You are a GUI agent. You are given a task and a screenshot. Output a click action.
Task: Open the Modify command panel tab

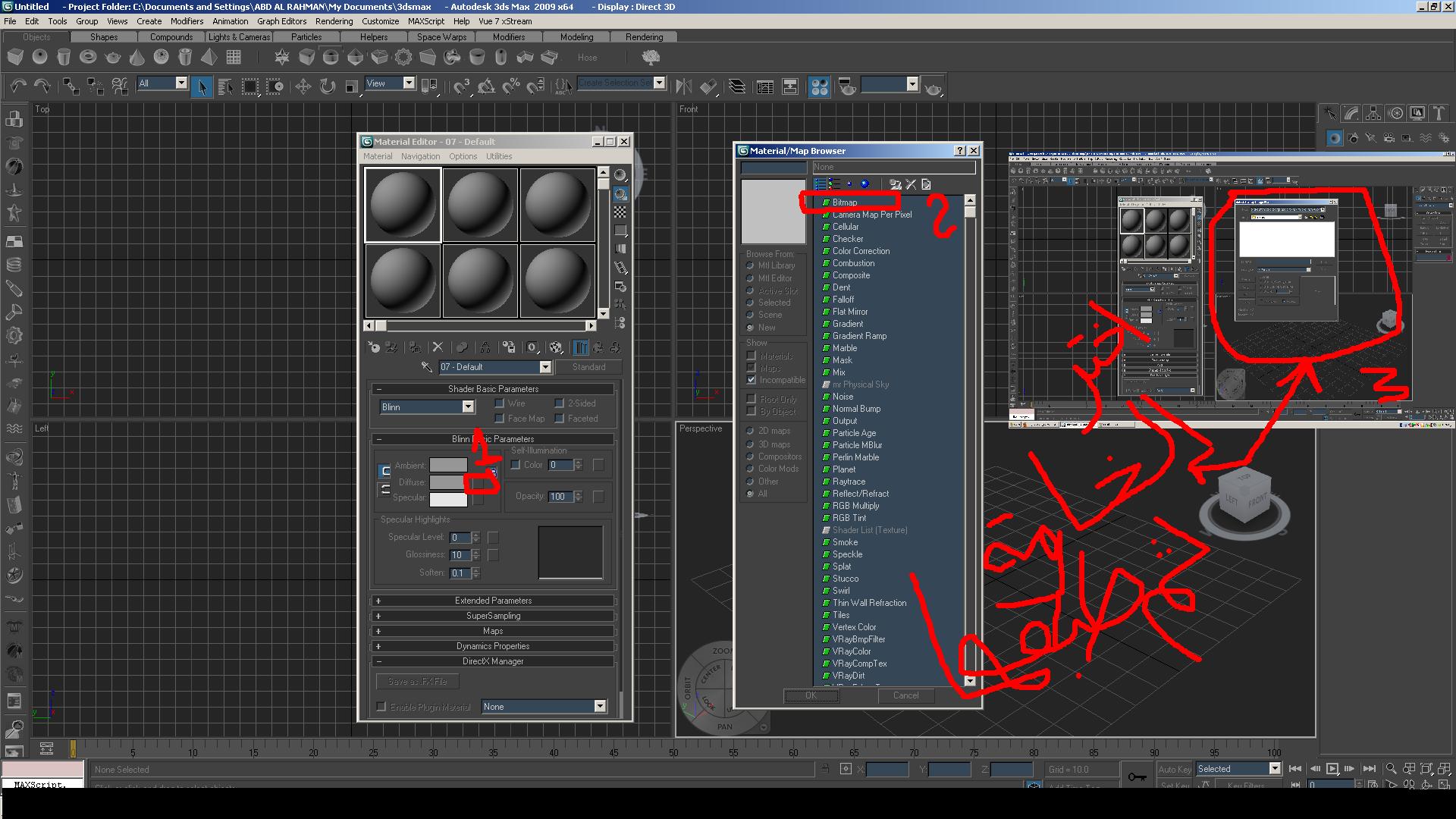pyautogui.click(x=1351, y=114)
